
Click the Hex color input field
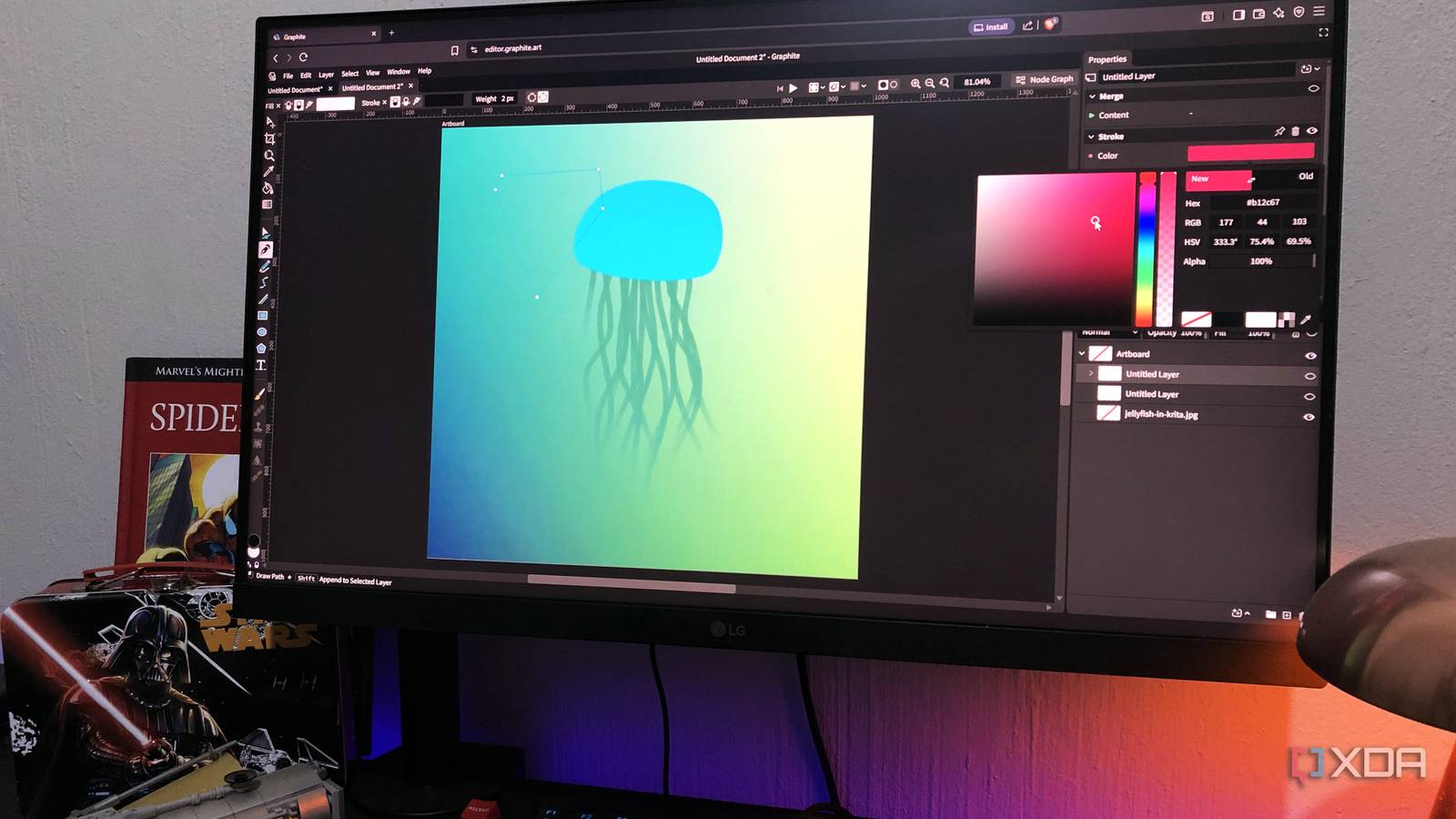point(1265,203)
